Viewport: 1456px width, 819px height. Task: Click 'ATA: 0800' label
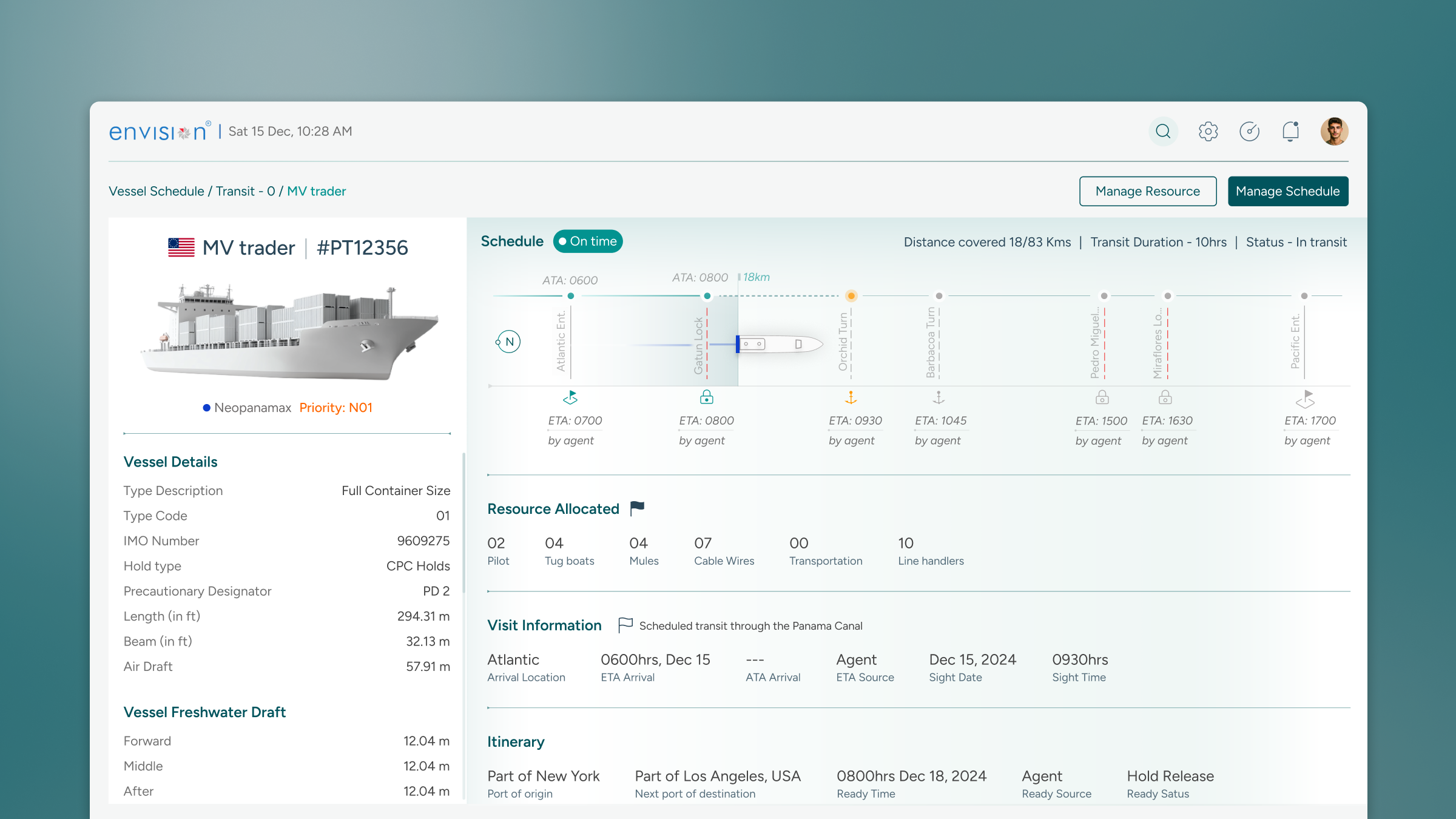(x=700, y=277)
